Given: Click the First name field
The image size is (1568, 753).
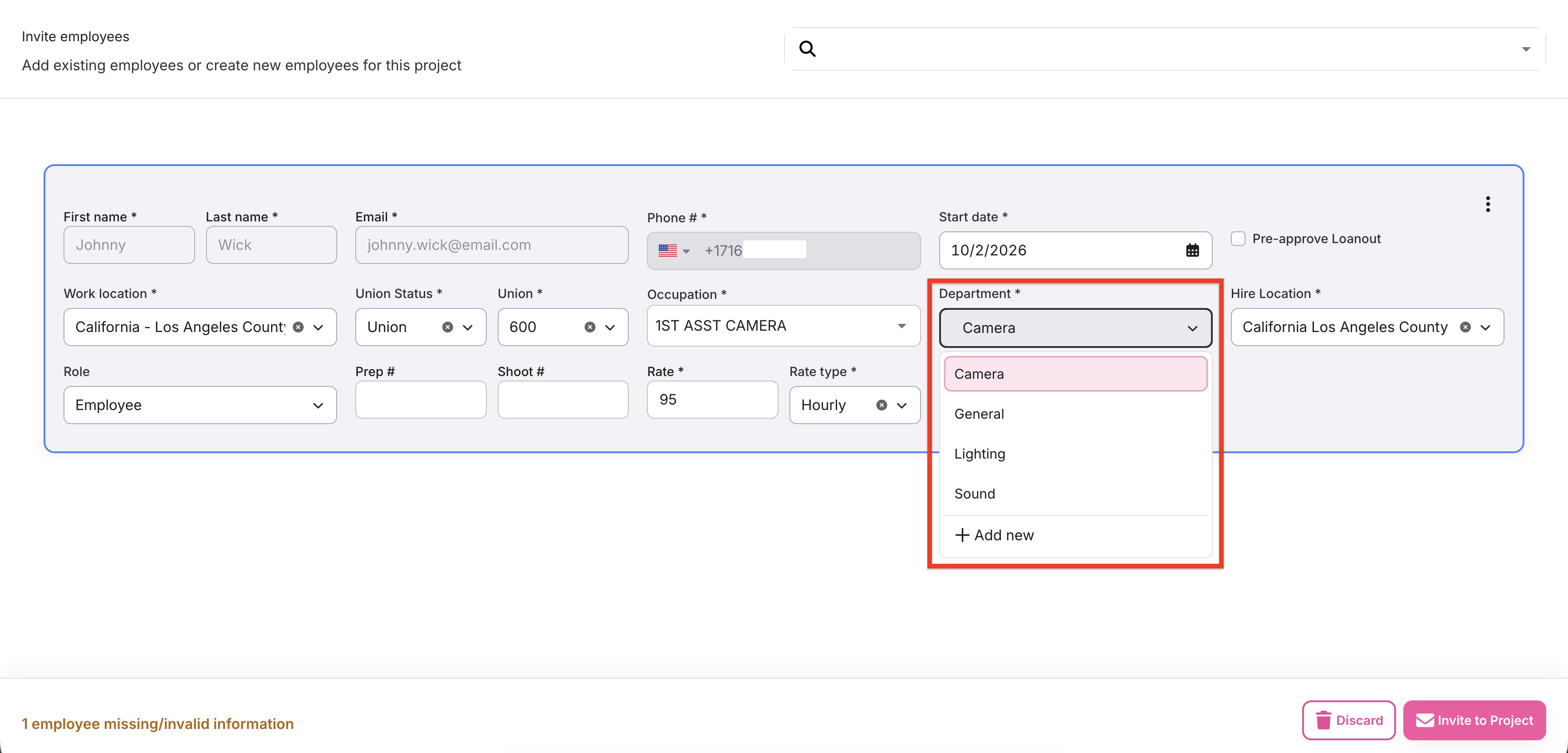Looking at the screenshot, I should [x=129, y=244].
